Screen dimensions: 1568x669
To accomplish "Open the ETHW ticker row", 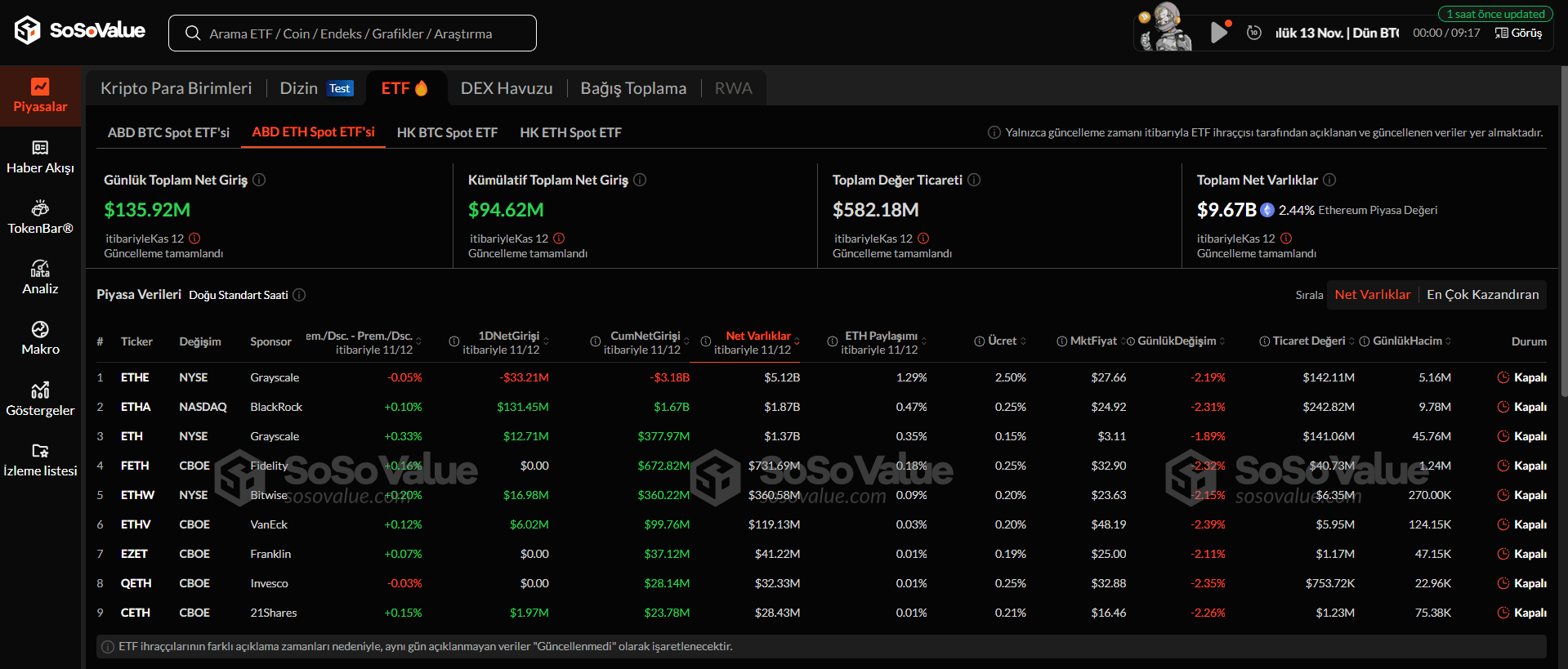I will tap(821, 495).
